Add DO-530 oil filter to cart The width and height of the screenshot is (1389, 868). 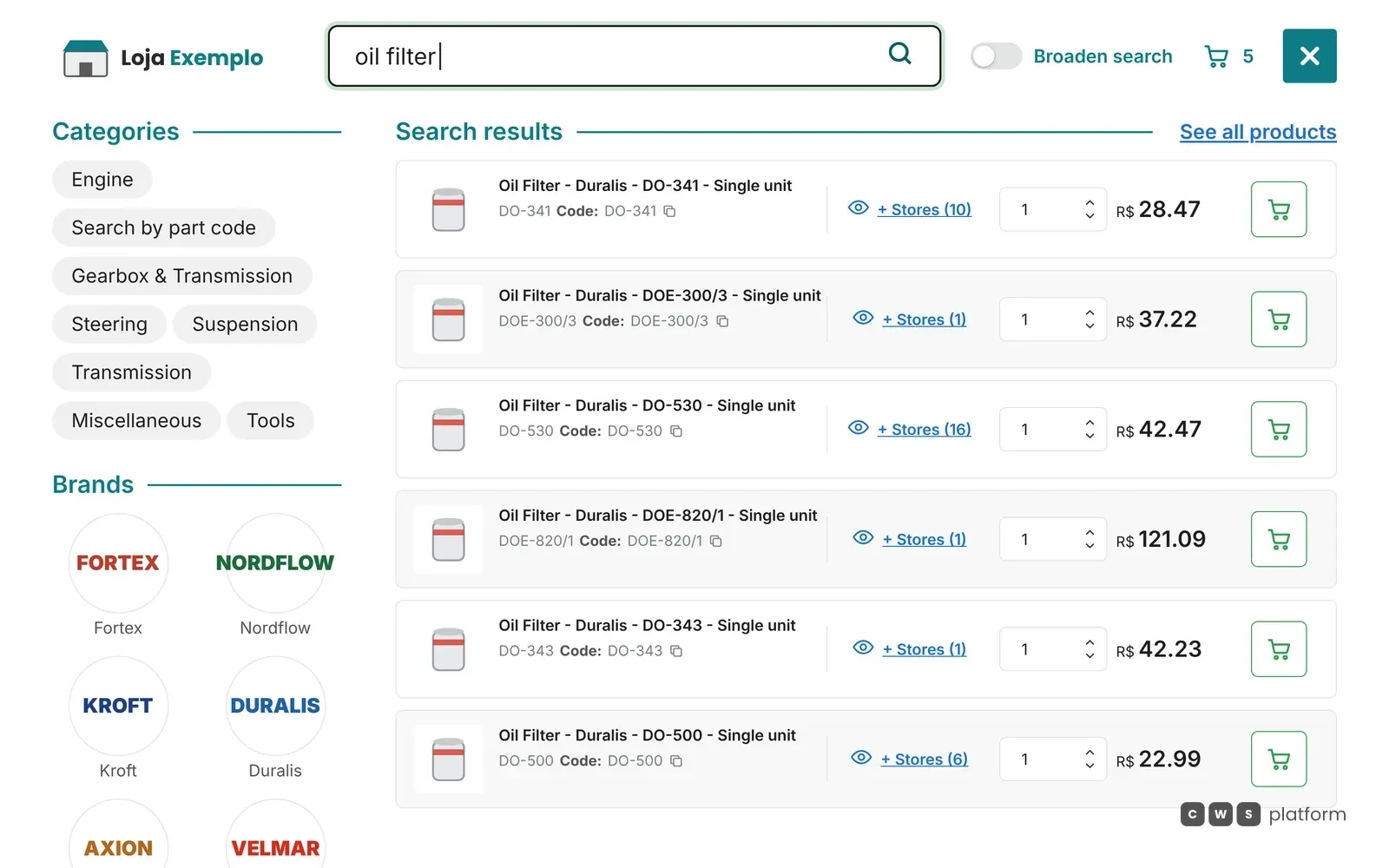pos(1279,429)
